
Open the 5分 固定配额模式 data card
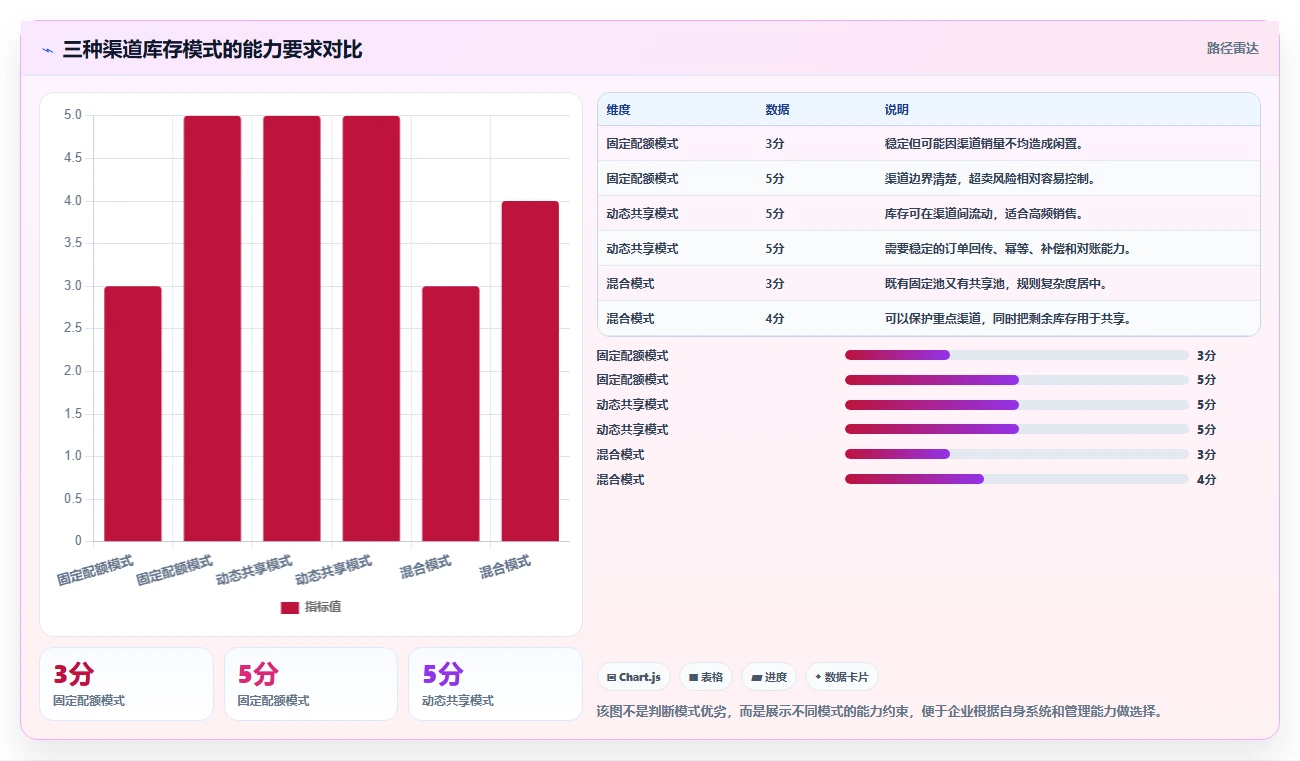point(311,684)
